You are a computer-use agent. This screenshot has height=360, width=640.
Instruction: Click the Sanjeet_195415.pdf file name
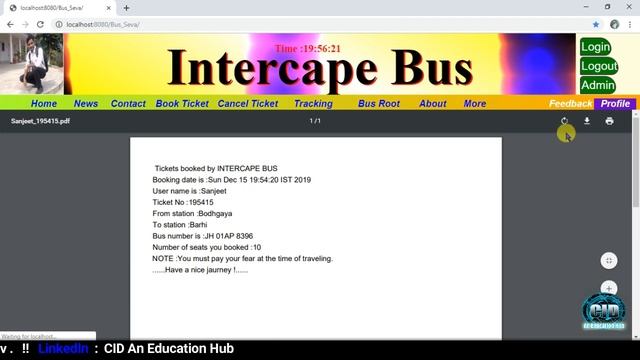pyautogui.click(x=40, y=121)
